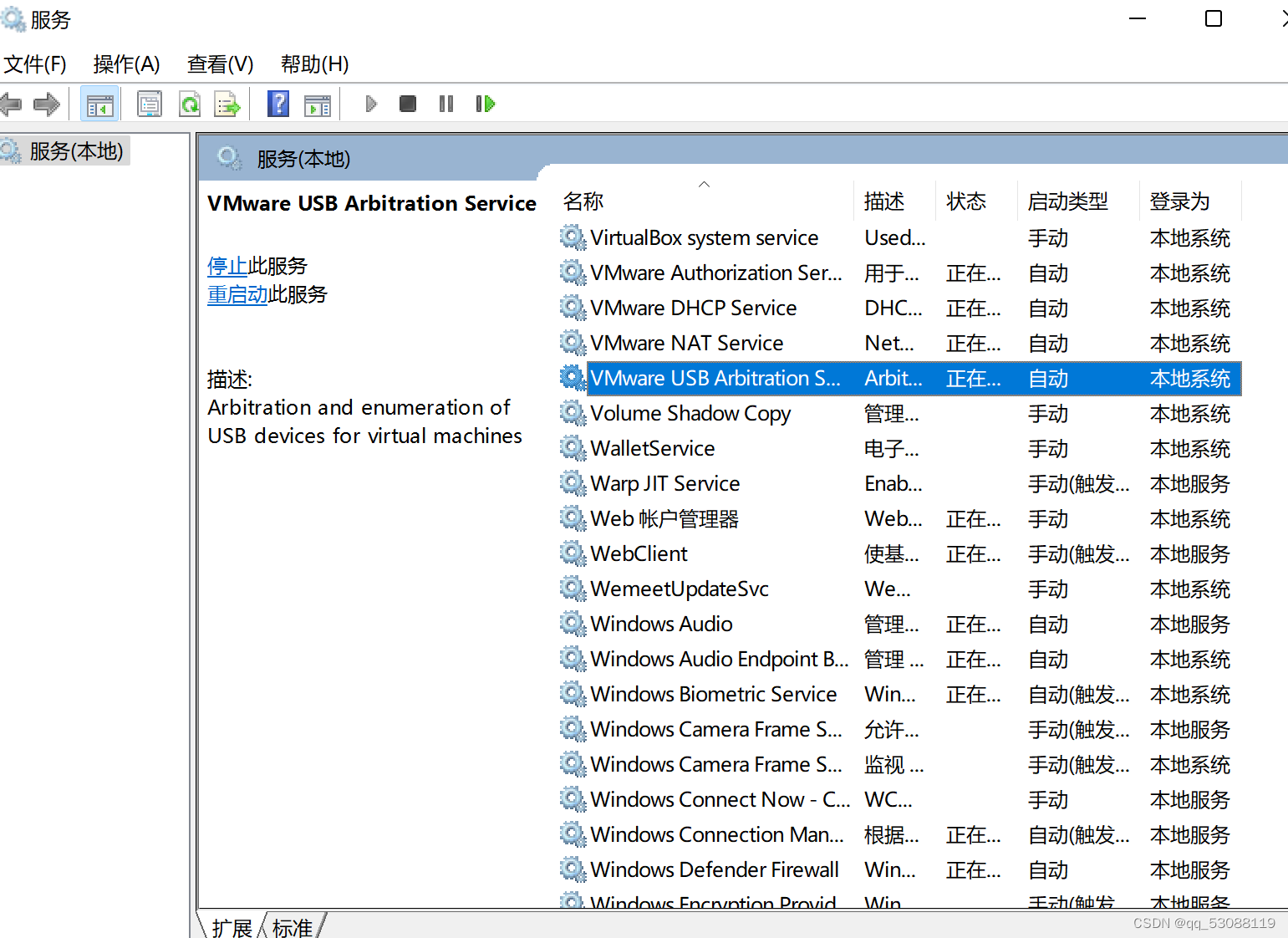Switch to the 扩展 tab

[x=232, y=927]
